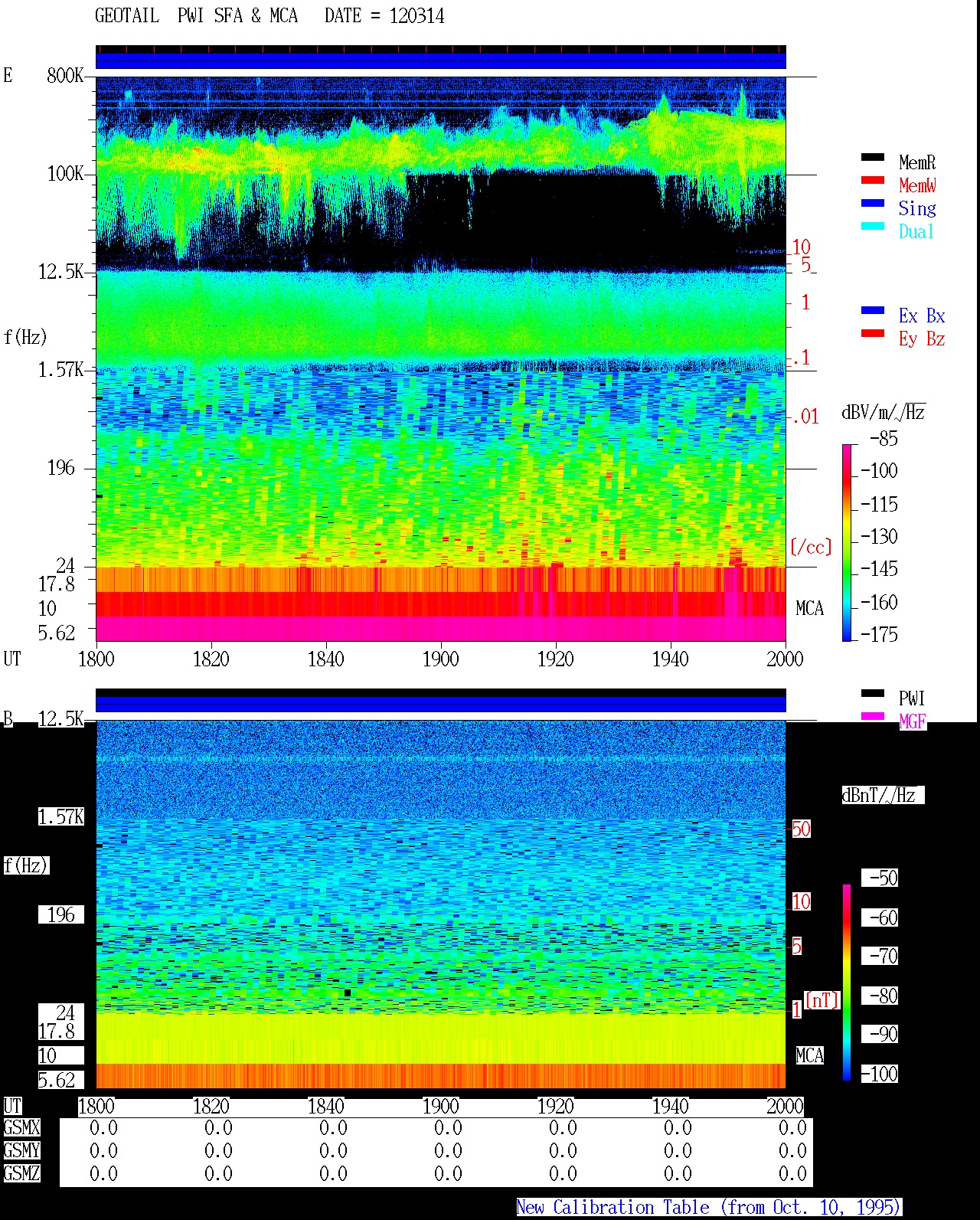Click the black MemR legend swatch
The width and height of the screenshot is (980, 1220).
pos(873,157)
